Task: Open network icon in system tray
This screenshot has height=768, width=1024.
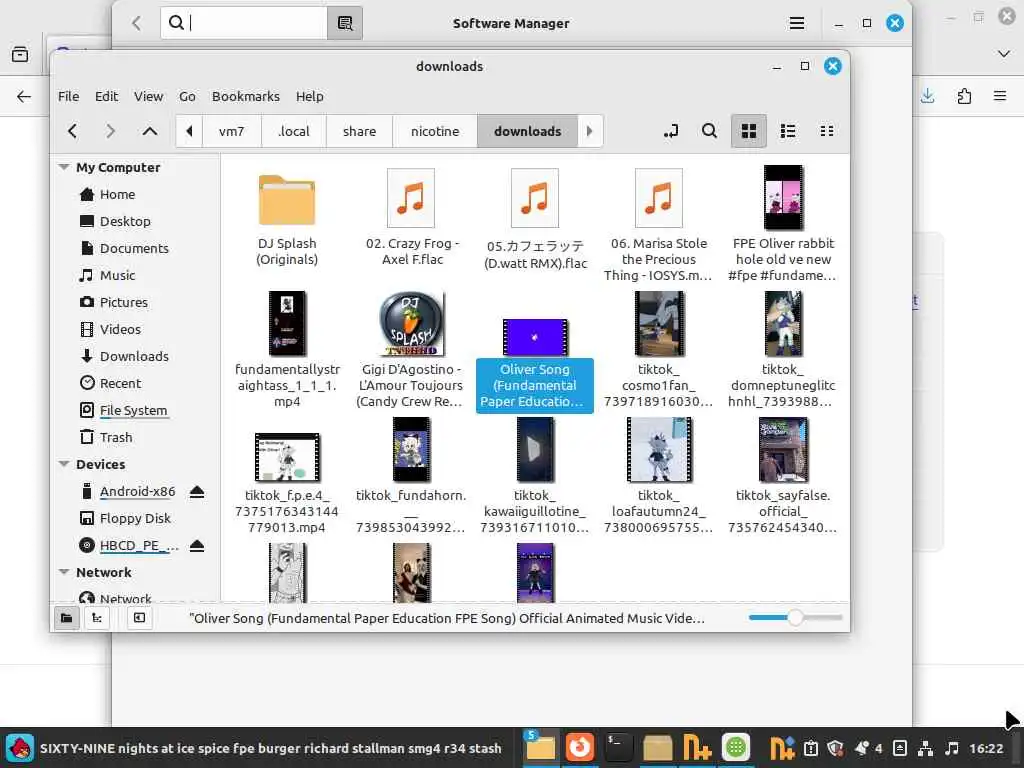Action: click(925, 748)
